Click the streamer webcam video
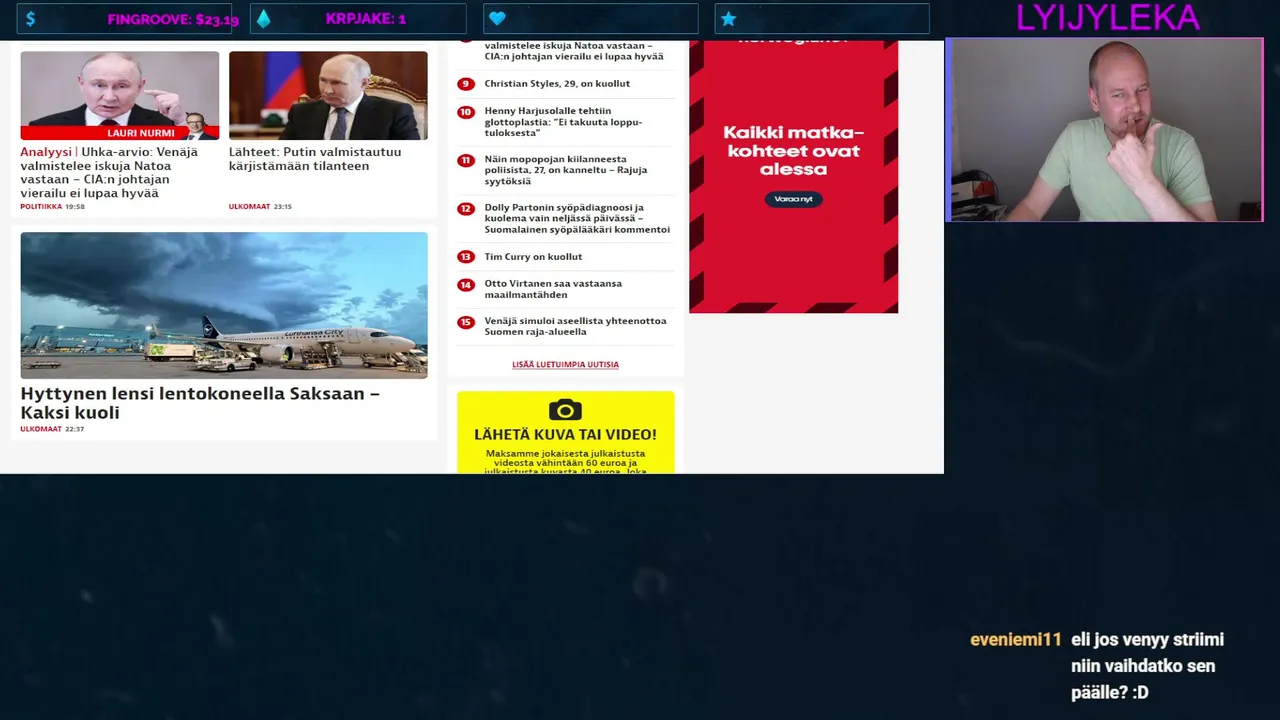Image resolution: width=1280 pixels, height=720 pixels. [x=1105, y=130]
